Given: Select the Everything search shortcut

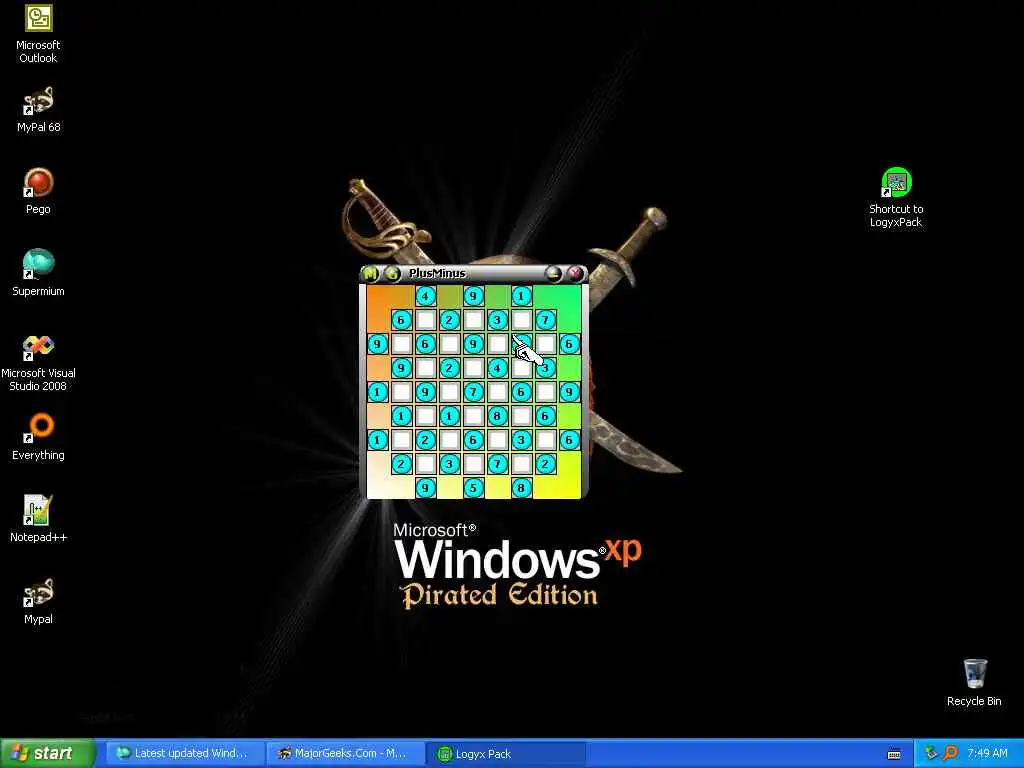Looking at the screenshot, I should point(38,437).
